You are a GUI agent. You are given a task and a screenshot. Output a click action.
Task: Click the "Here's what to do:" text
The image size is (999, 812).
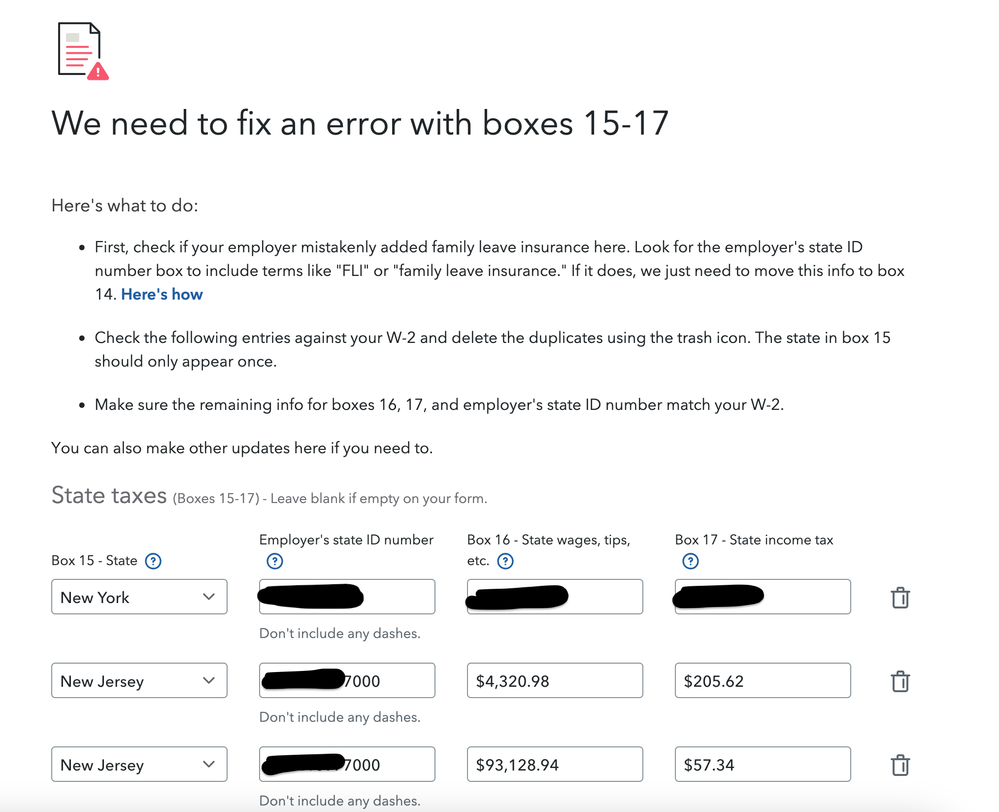point(125,206)
